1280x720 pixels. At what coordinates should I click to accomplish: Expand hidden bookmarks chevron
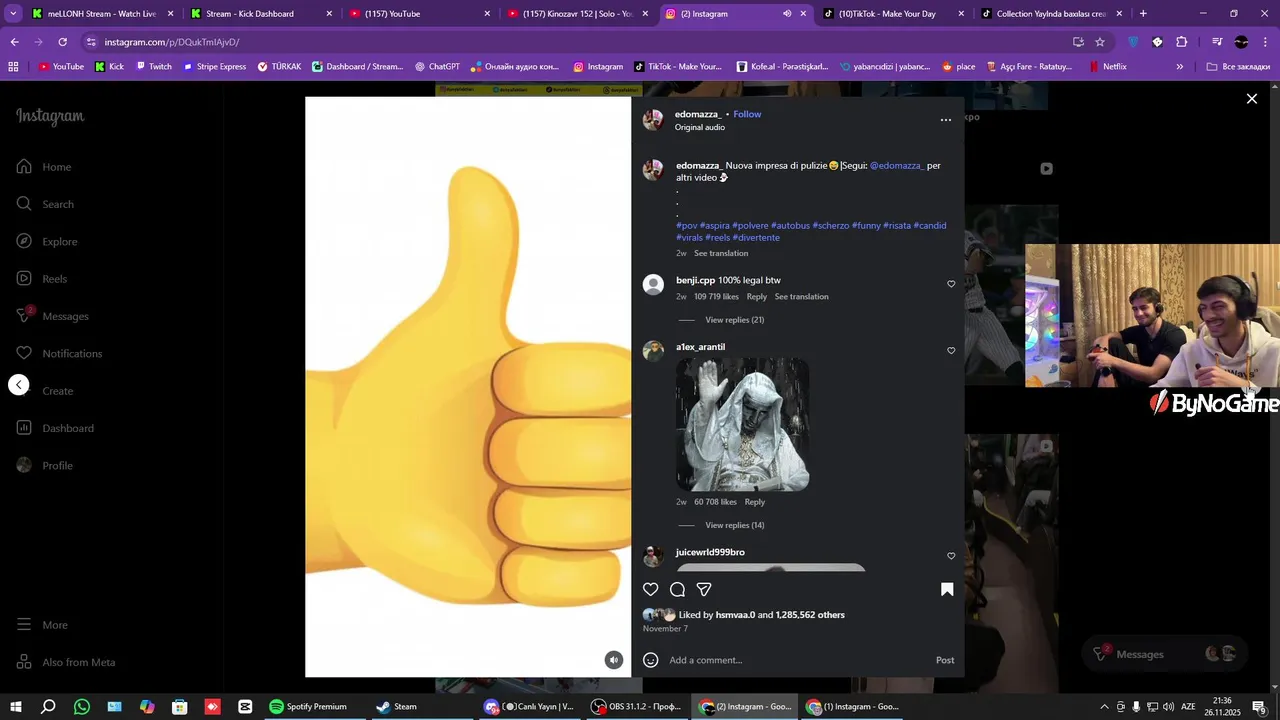click(1180, 67)
